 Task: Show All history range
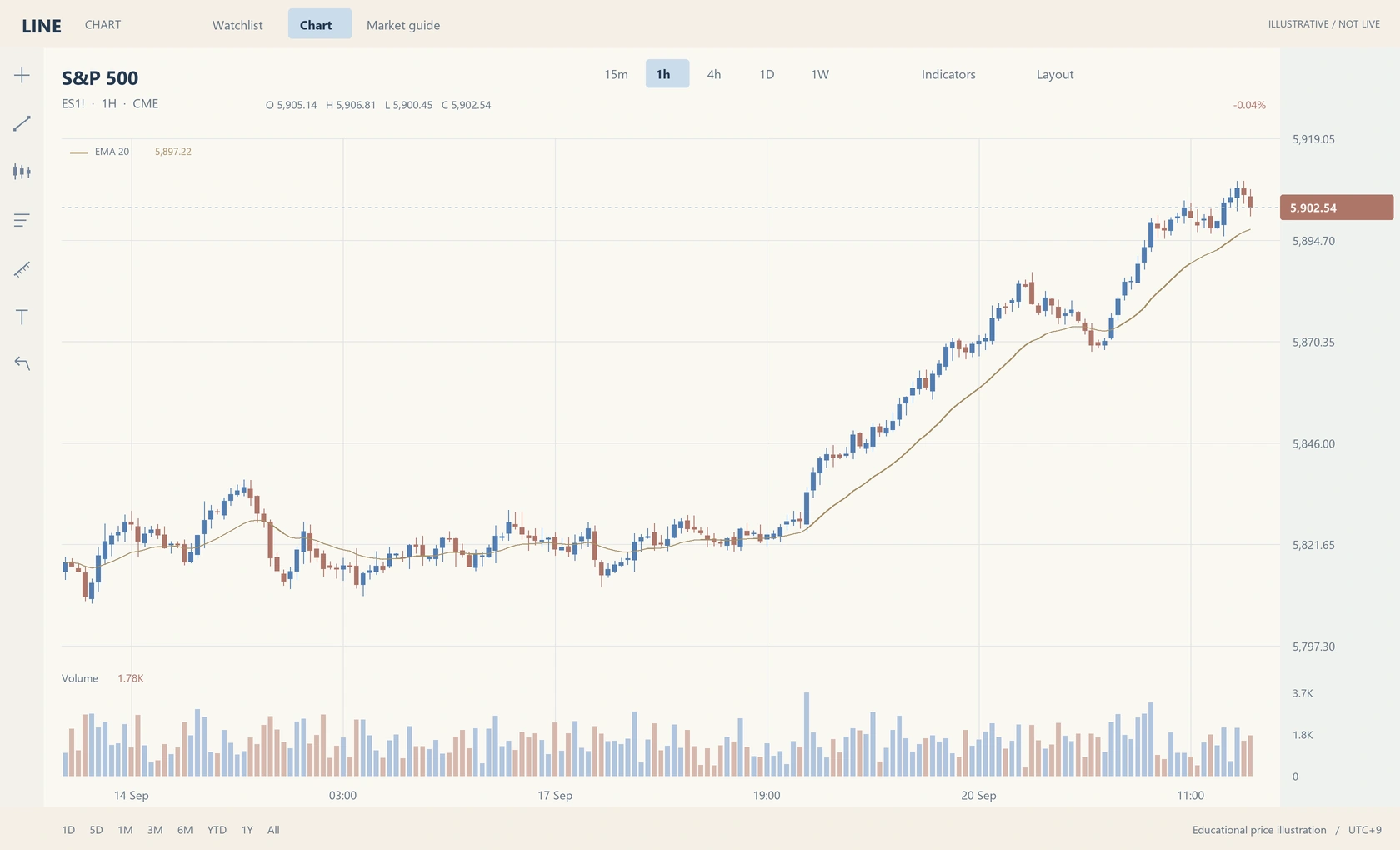pyautogui.click(x=273, y=830)
